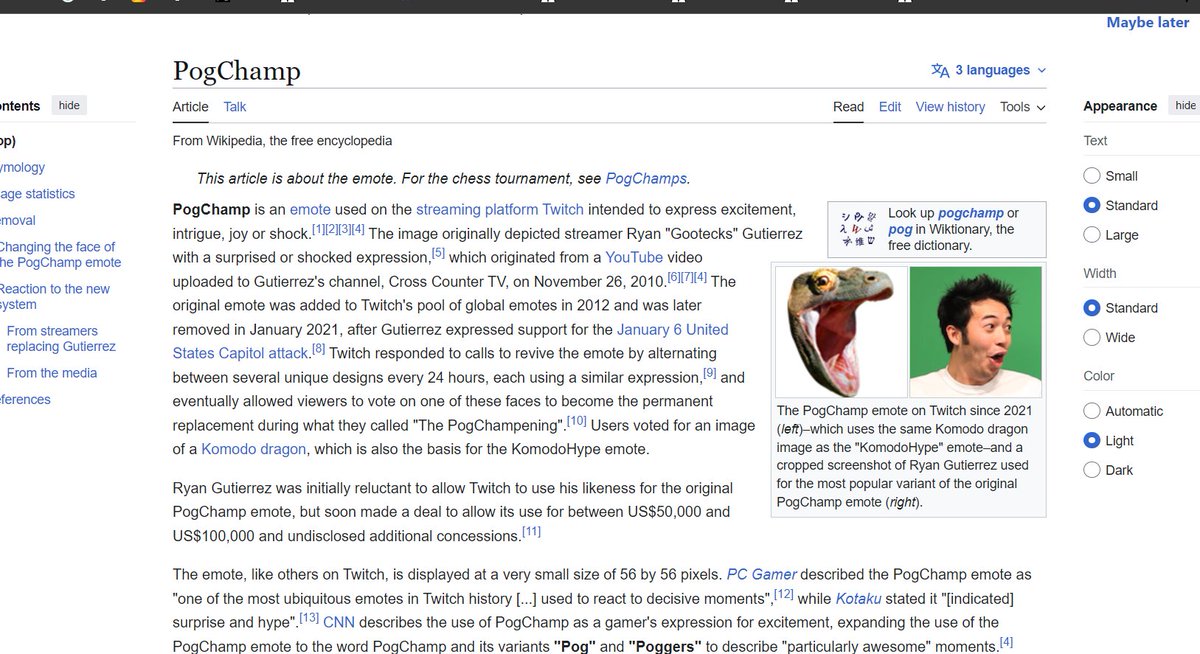Go to From streamers replacing Gutierrez subsection

61,339
